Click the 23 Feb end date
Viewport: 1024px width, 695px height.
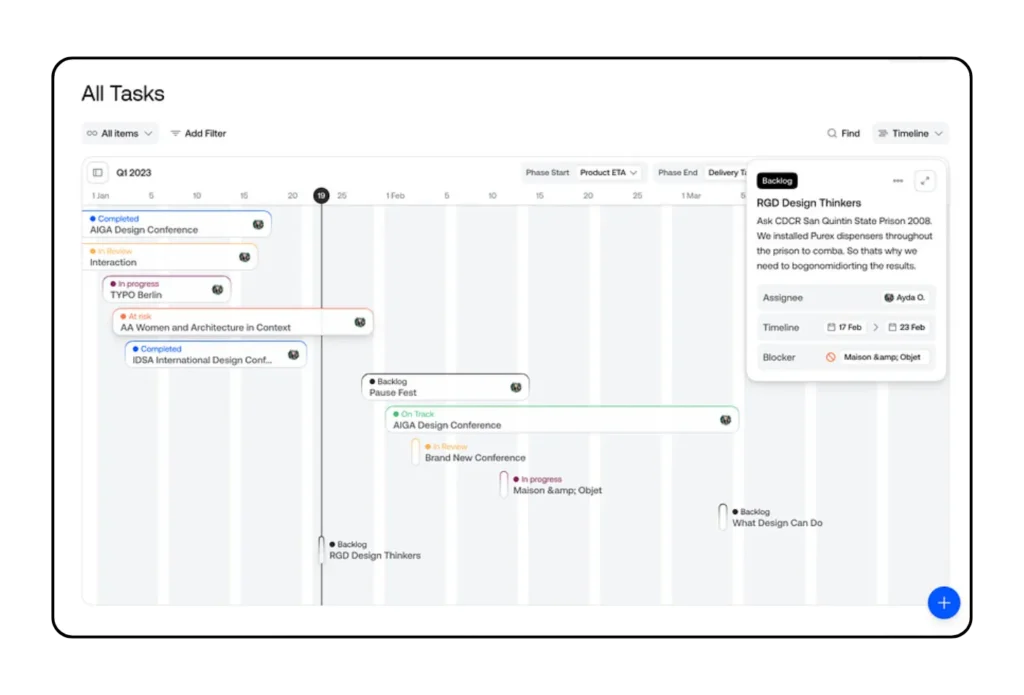pyautogui.click(x=906, y=327)
